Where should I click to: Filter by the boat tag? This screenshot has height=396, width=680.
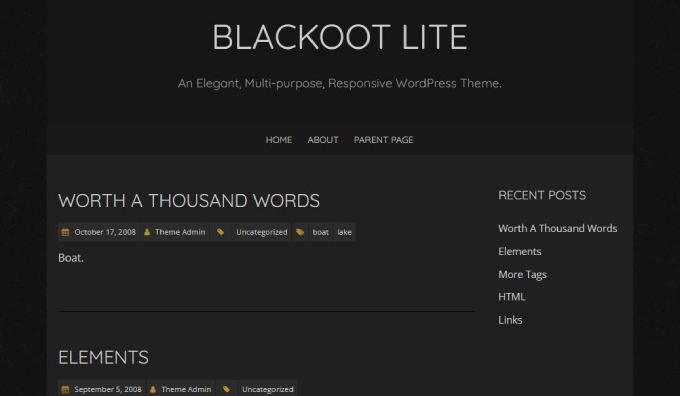(320, 232)
